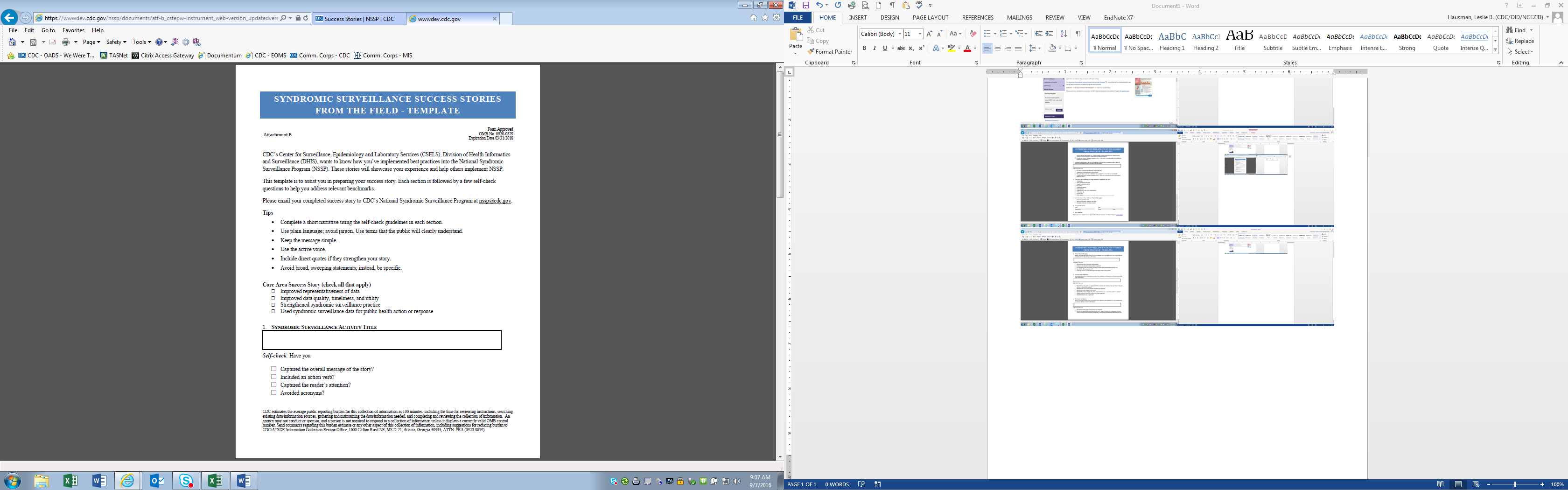
Task: Toggle Bold formatting in Word
Action: [864, 49]
